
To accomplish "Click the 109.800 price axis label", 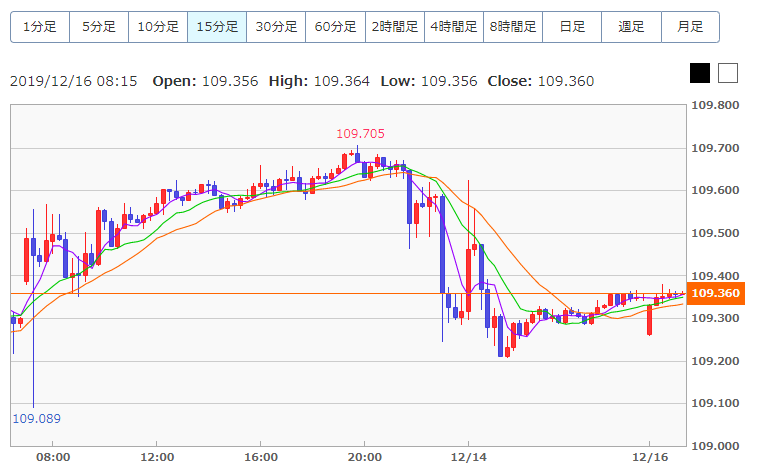I will click(x=715, y=105).
